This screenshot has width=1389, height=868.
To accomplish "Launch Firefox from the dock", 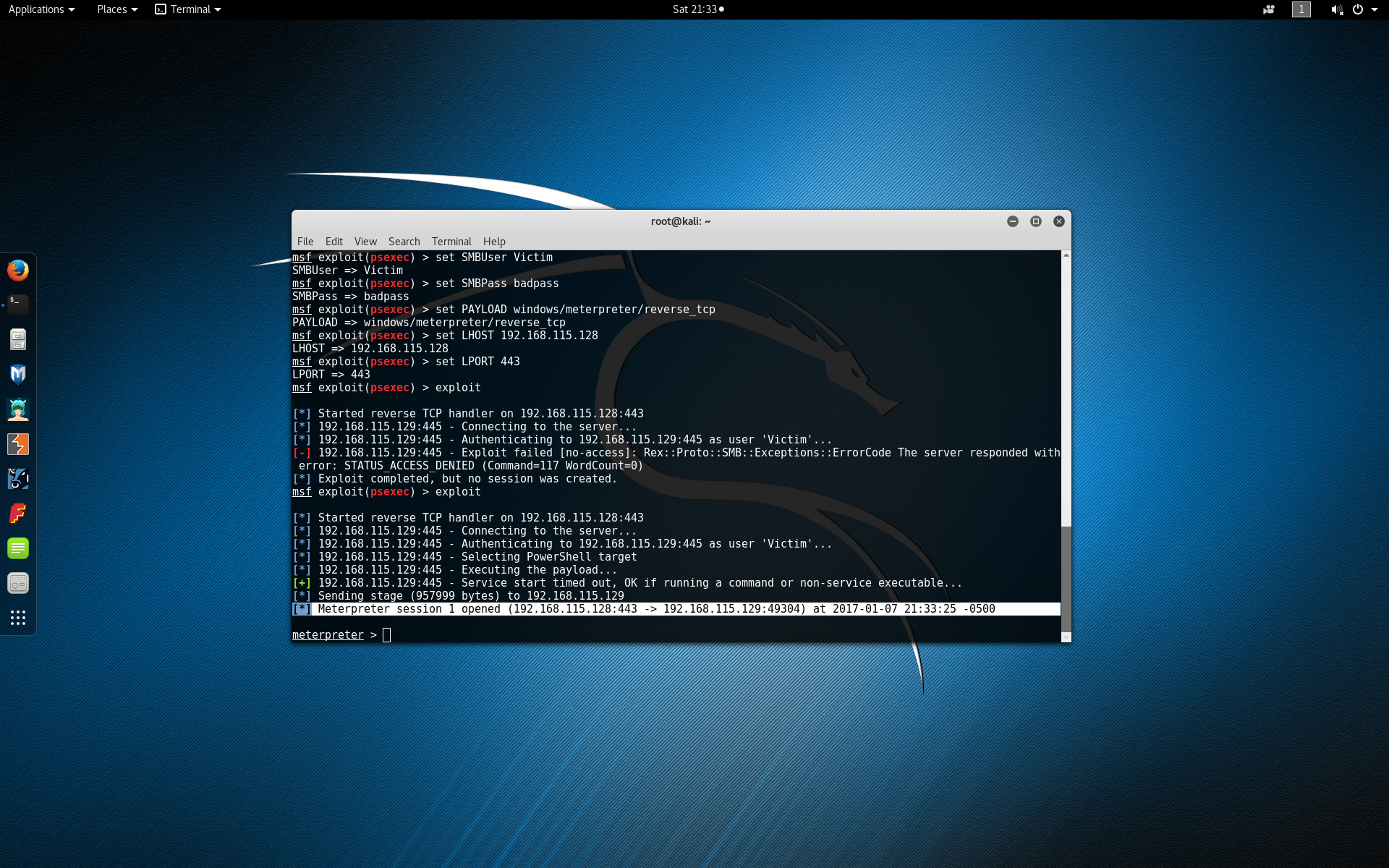I will (x=18, y=271).
